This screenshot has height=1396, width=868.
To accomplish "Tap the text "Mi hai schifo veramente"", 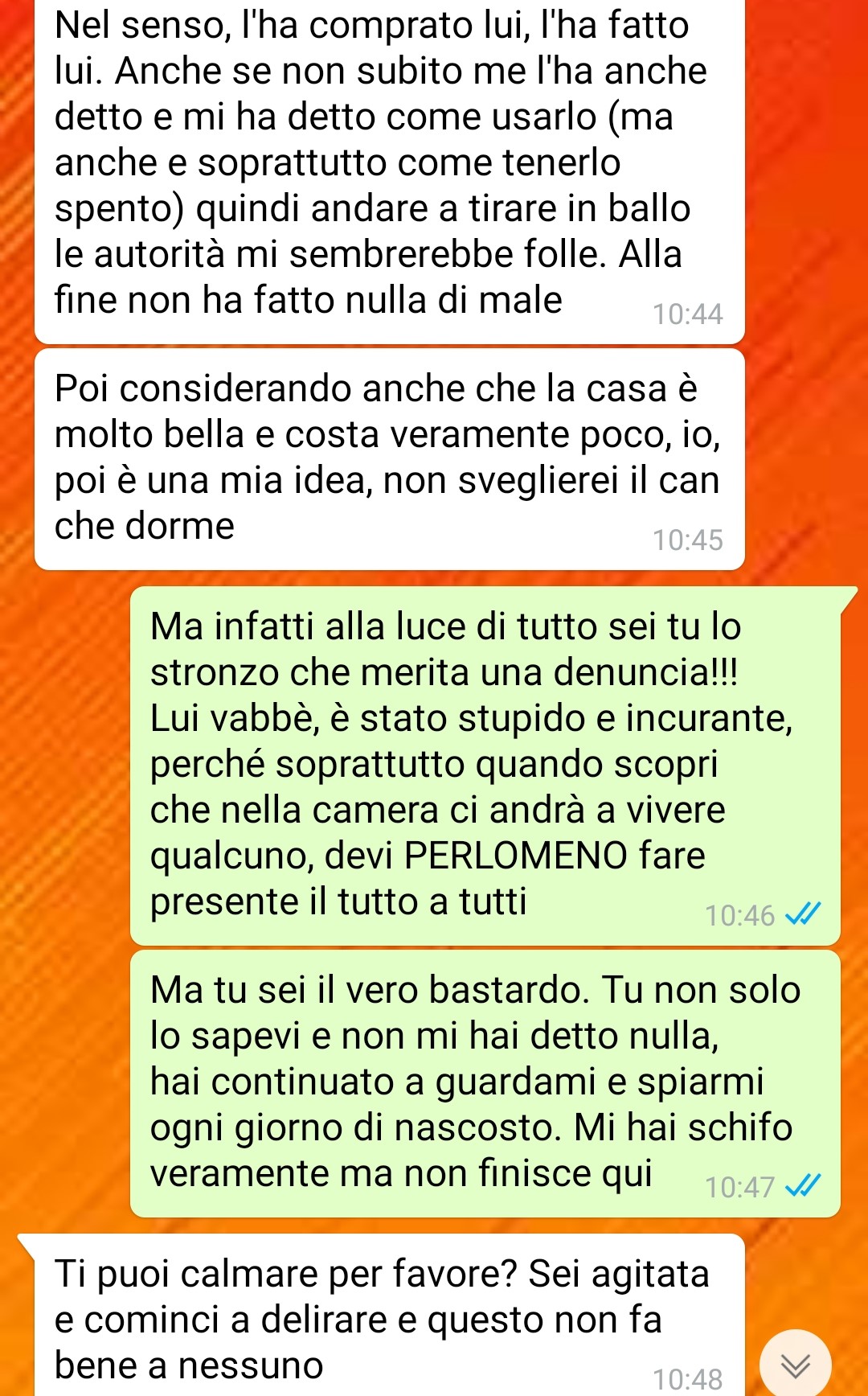I will click(472, 1151).
